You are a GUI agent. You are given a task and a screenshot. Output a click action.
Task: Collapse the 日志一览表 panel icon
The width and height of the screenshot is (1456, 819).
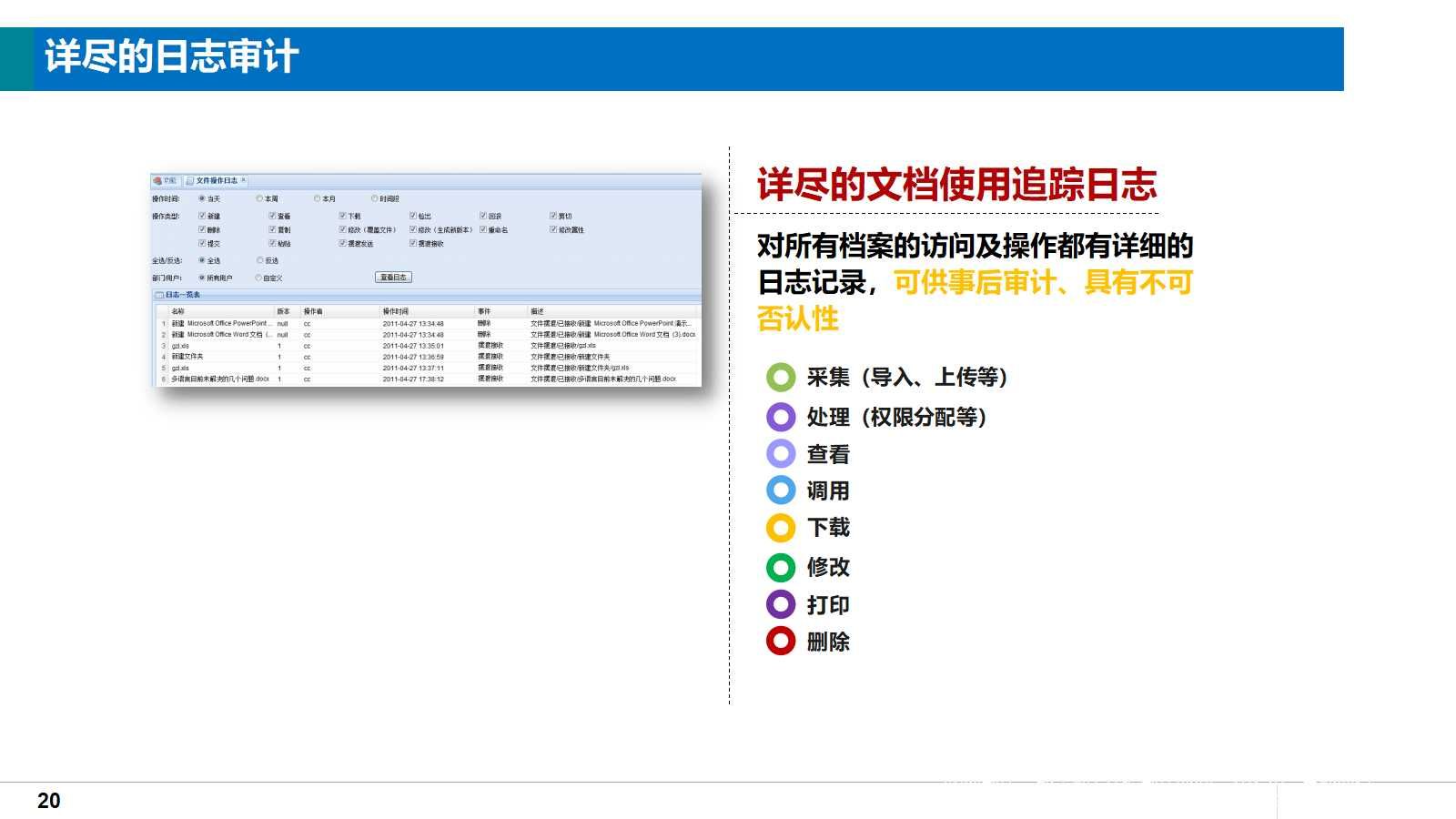[159, 295]
